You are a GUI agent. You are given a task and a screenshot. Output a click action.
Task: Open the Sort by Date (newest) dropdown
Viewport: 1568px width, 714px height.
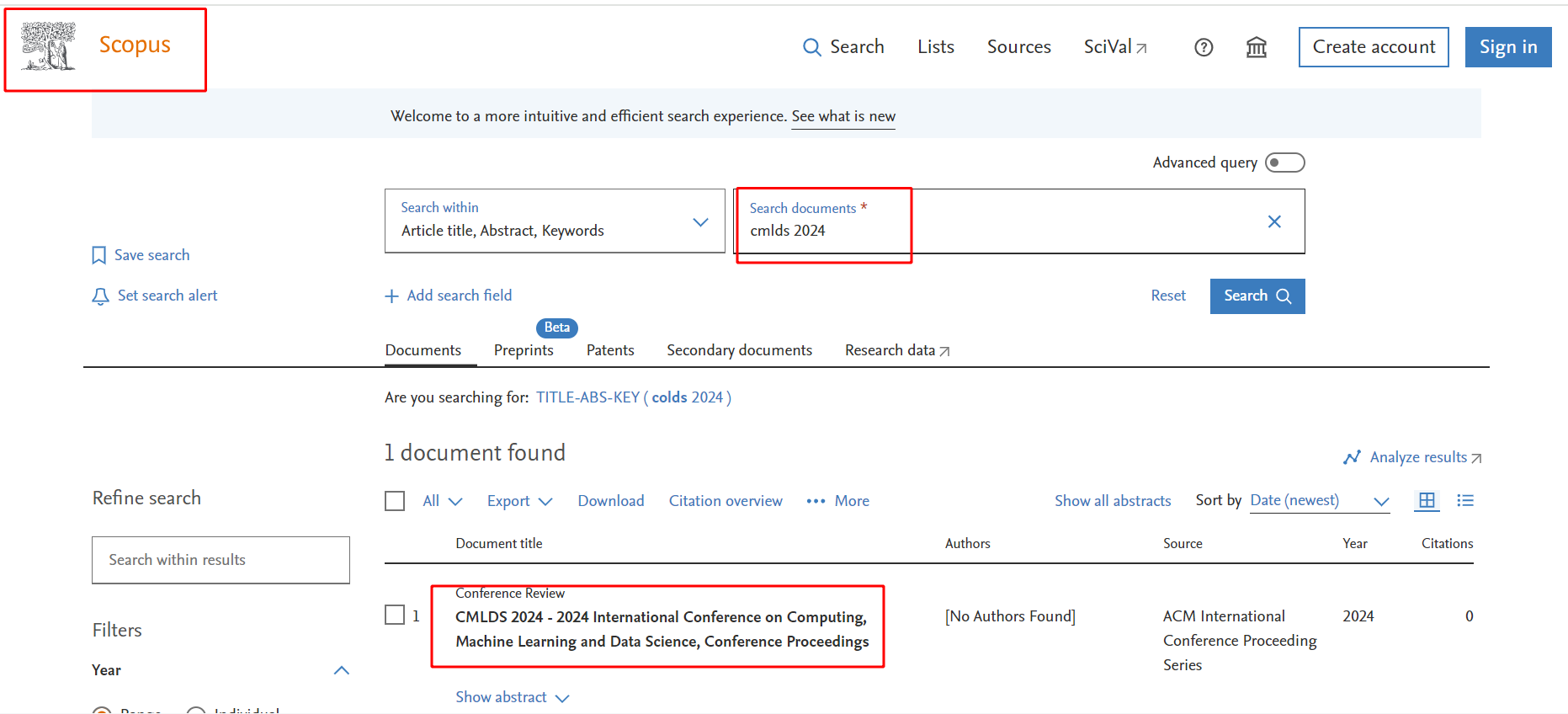click(1319, 501)
